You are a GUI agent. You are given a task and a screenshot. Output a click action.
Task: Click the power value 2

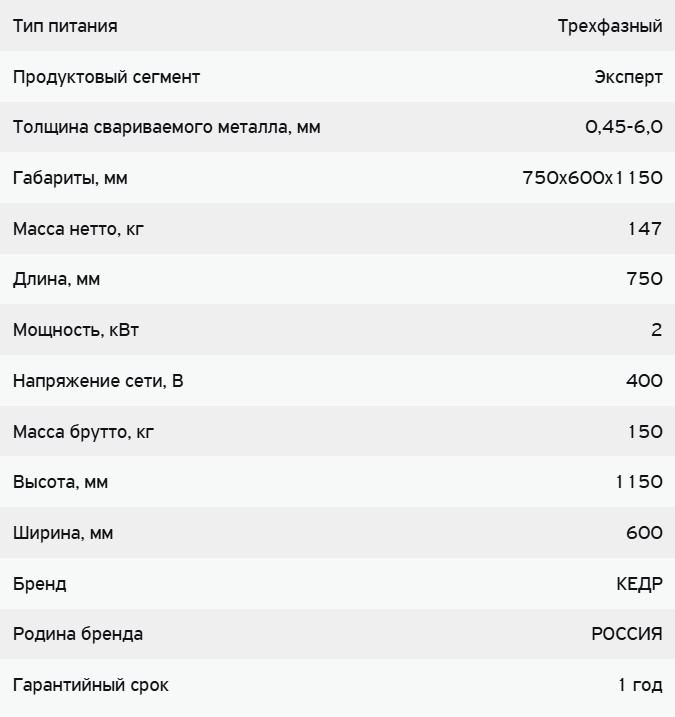pos(657,330)
